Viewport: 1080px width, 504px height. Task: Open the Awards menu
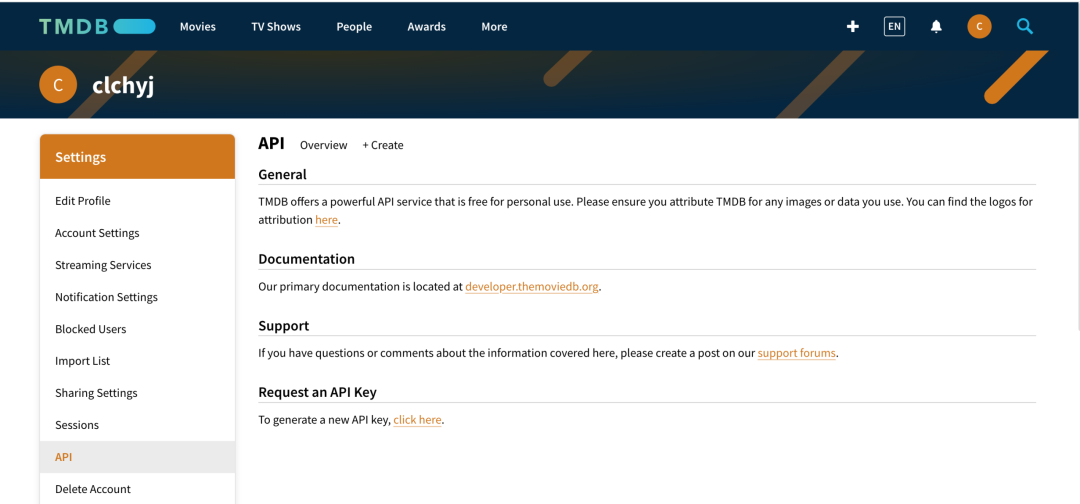click(426, 27)
